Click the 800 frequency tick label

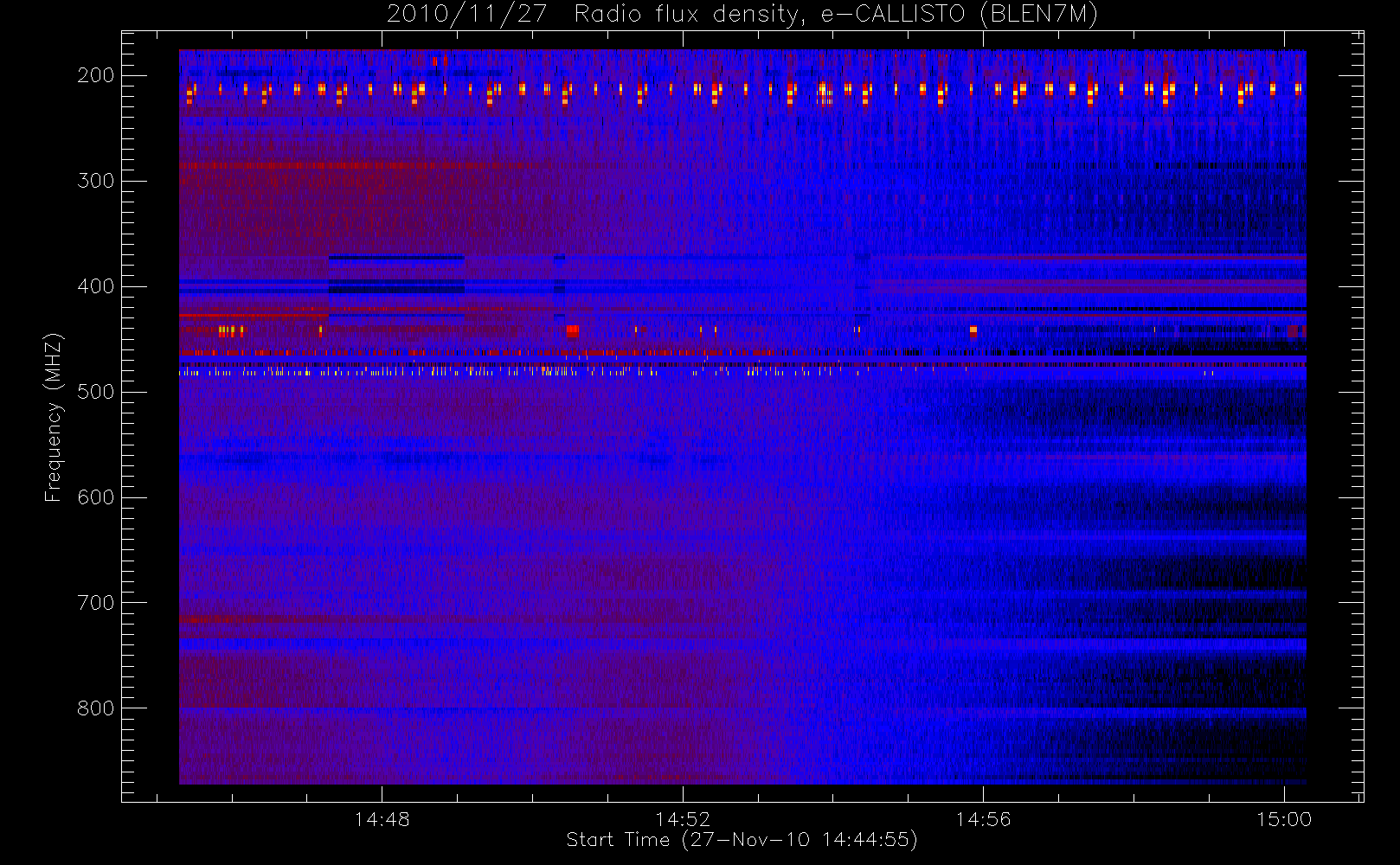[95, 708]
